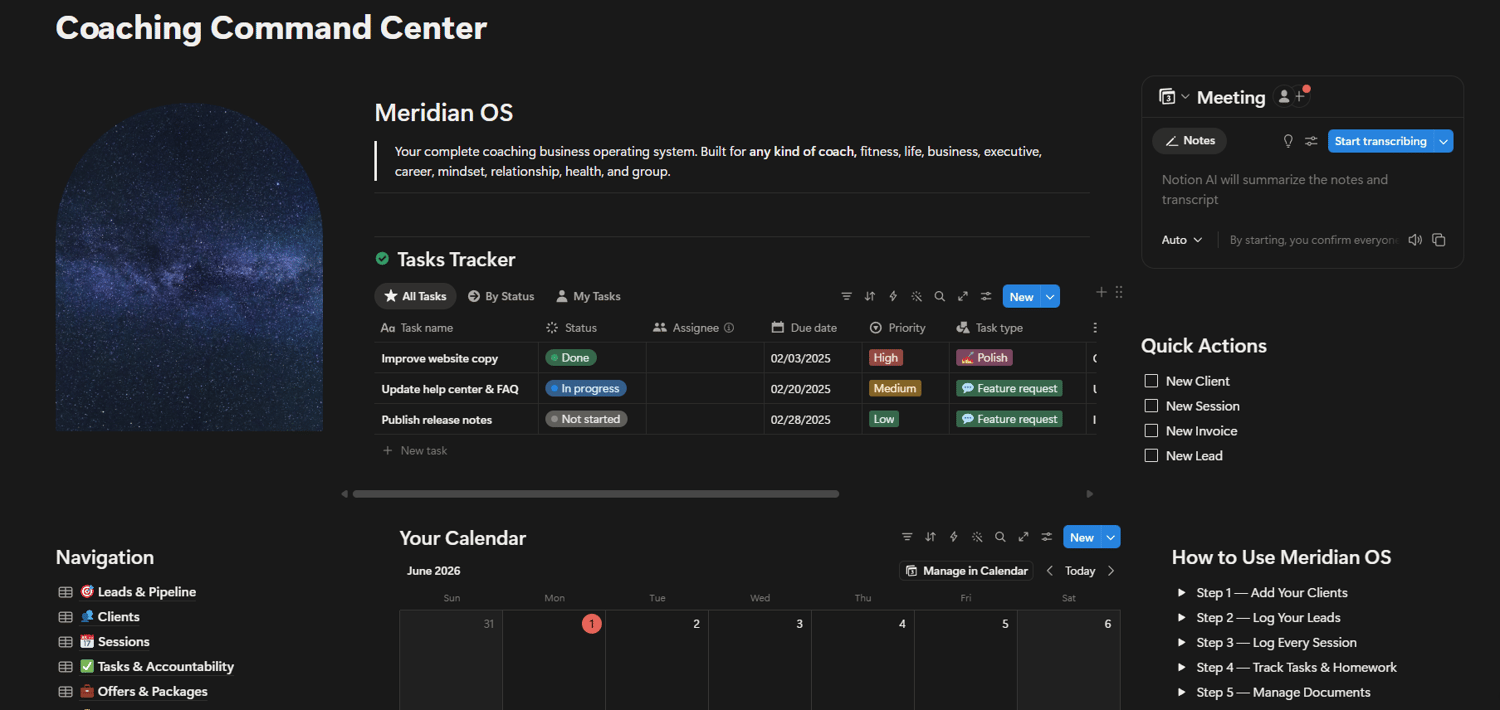Open dropdown arrow beside Calendar New button
This screenshot has width=1500, height=710.
(x=1111, y=538)
